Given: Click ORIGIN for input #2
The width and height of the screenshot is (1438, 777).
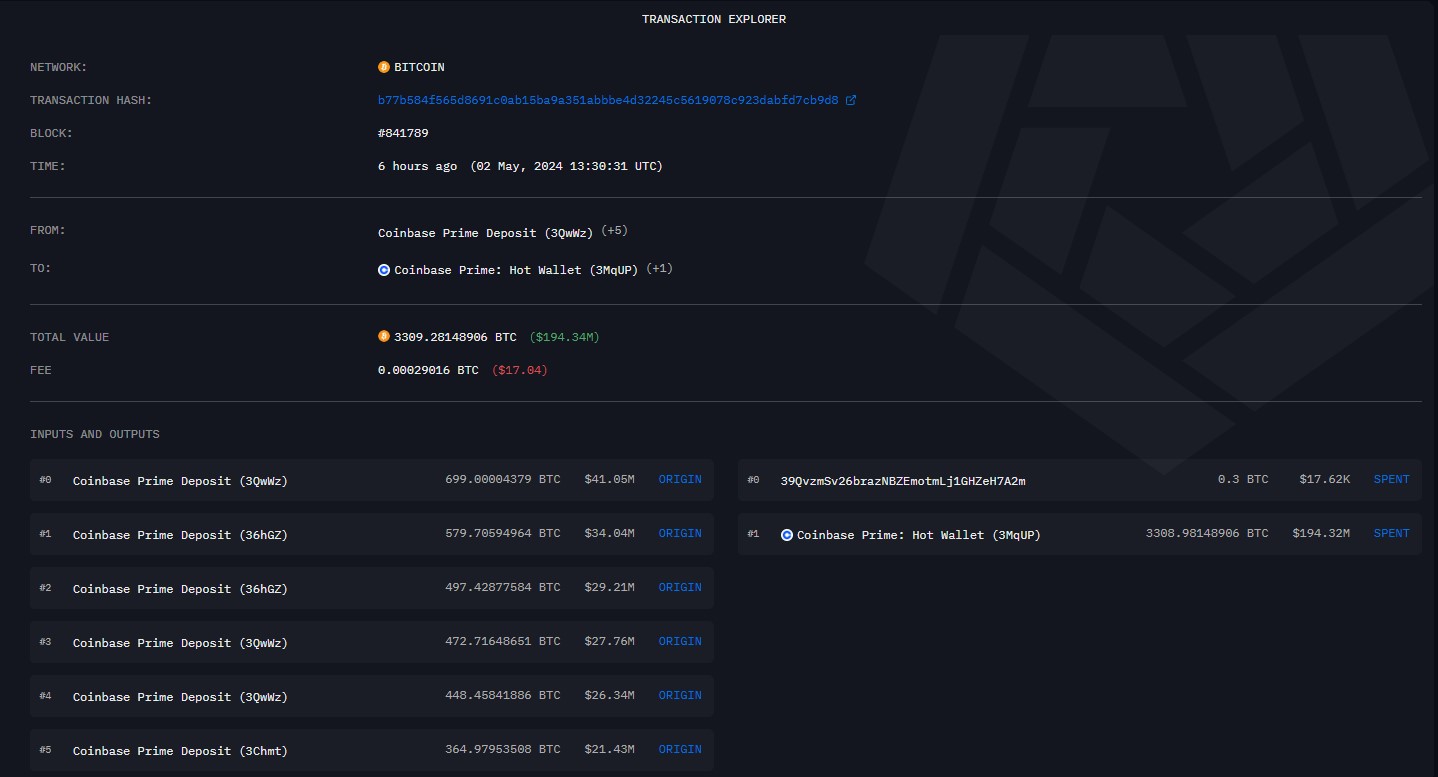Looking at the screenshot, I should (x=680, y=588).
